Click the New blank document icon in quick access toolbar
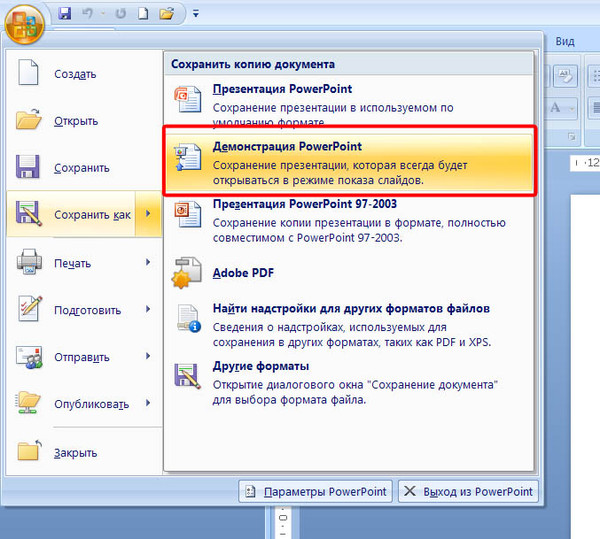 (143, 14)
